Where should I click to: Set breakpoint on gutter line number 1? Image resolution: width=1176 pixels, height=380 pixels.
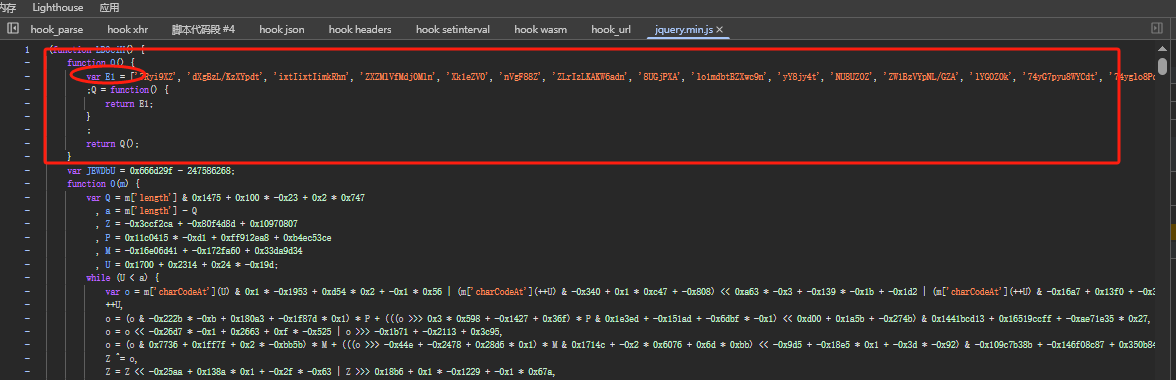coord(27,50)
